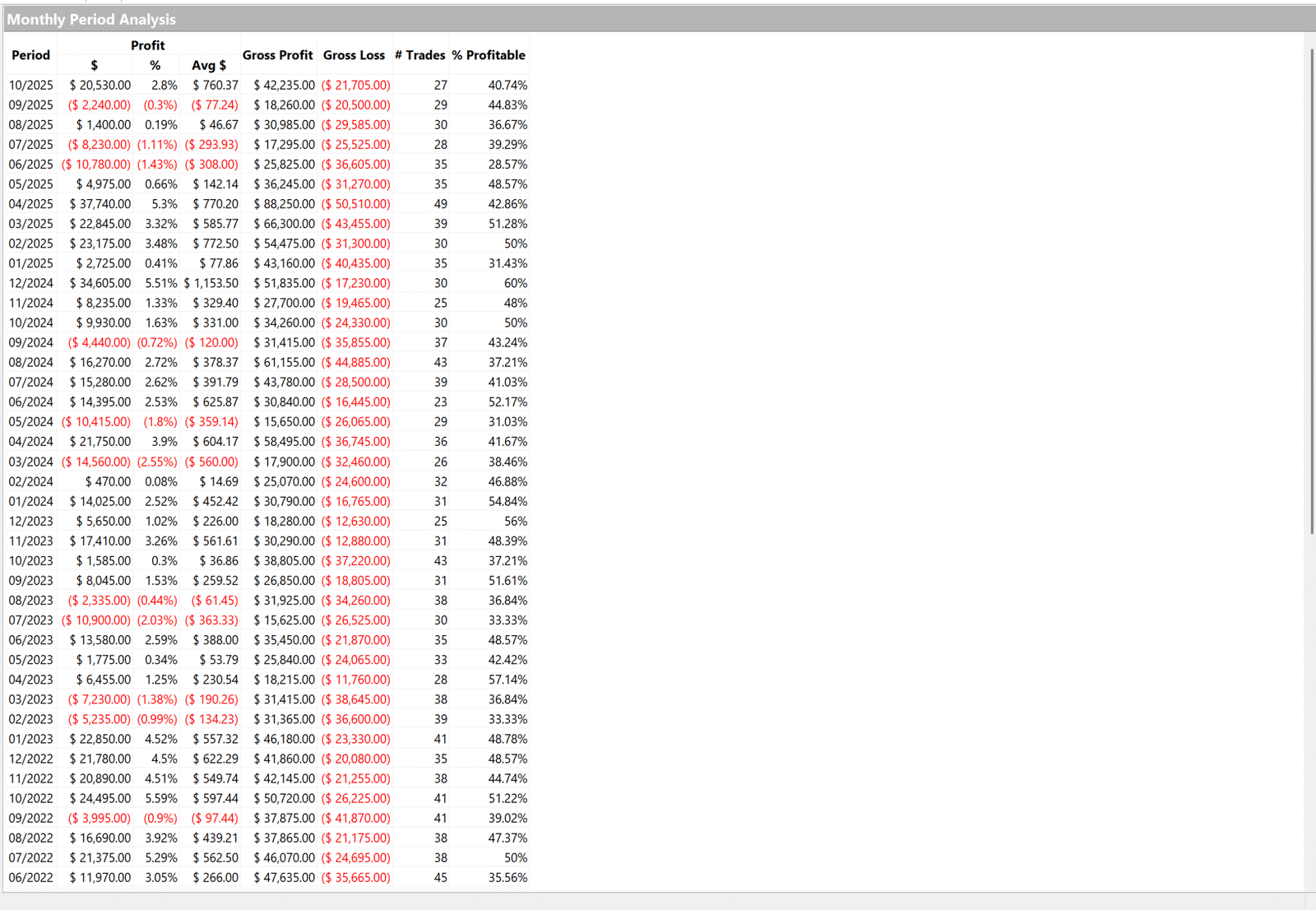
Task: Click the Monthly Period Analysis title bar
Action: pos(91,19)
